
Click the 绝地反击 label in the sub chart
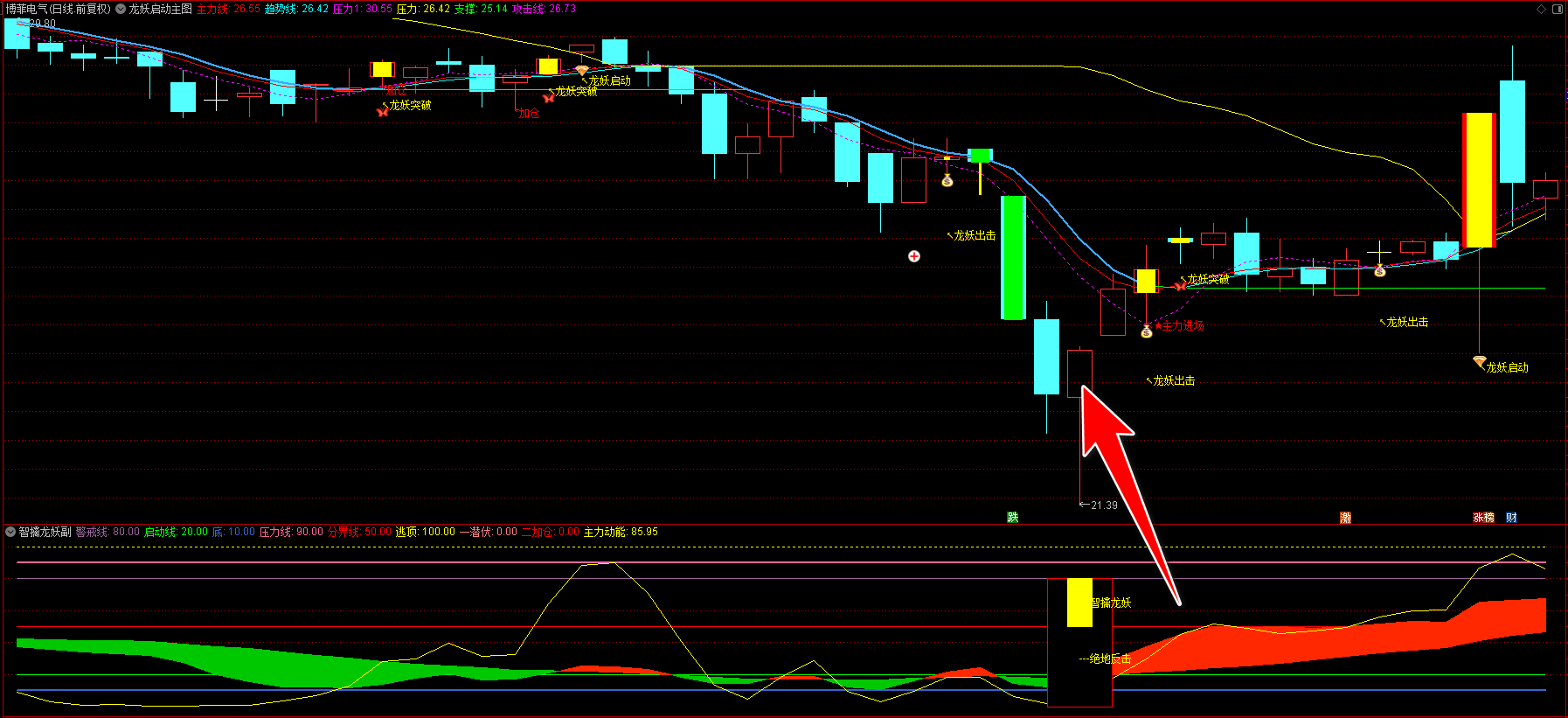pos(1110,659)
